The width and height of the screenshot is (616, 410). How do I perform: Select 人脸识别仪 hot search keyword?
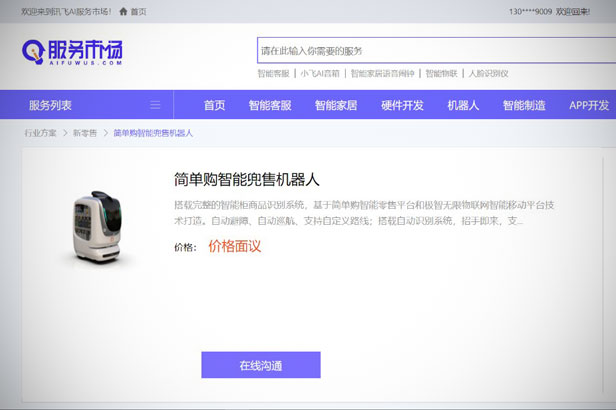[x=488, y=73]
